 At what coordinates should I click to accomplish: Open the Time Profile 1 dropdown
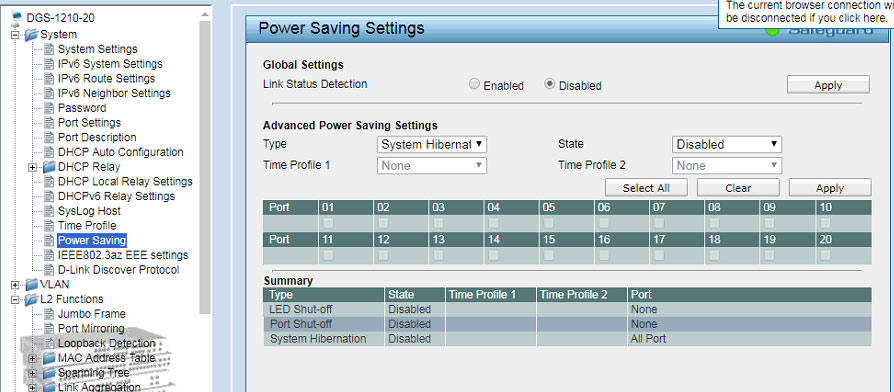tap(432, 166)
